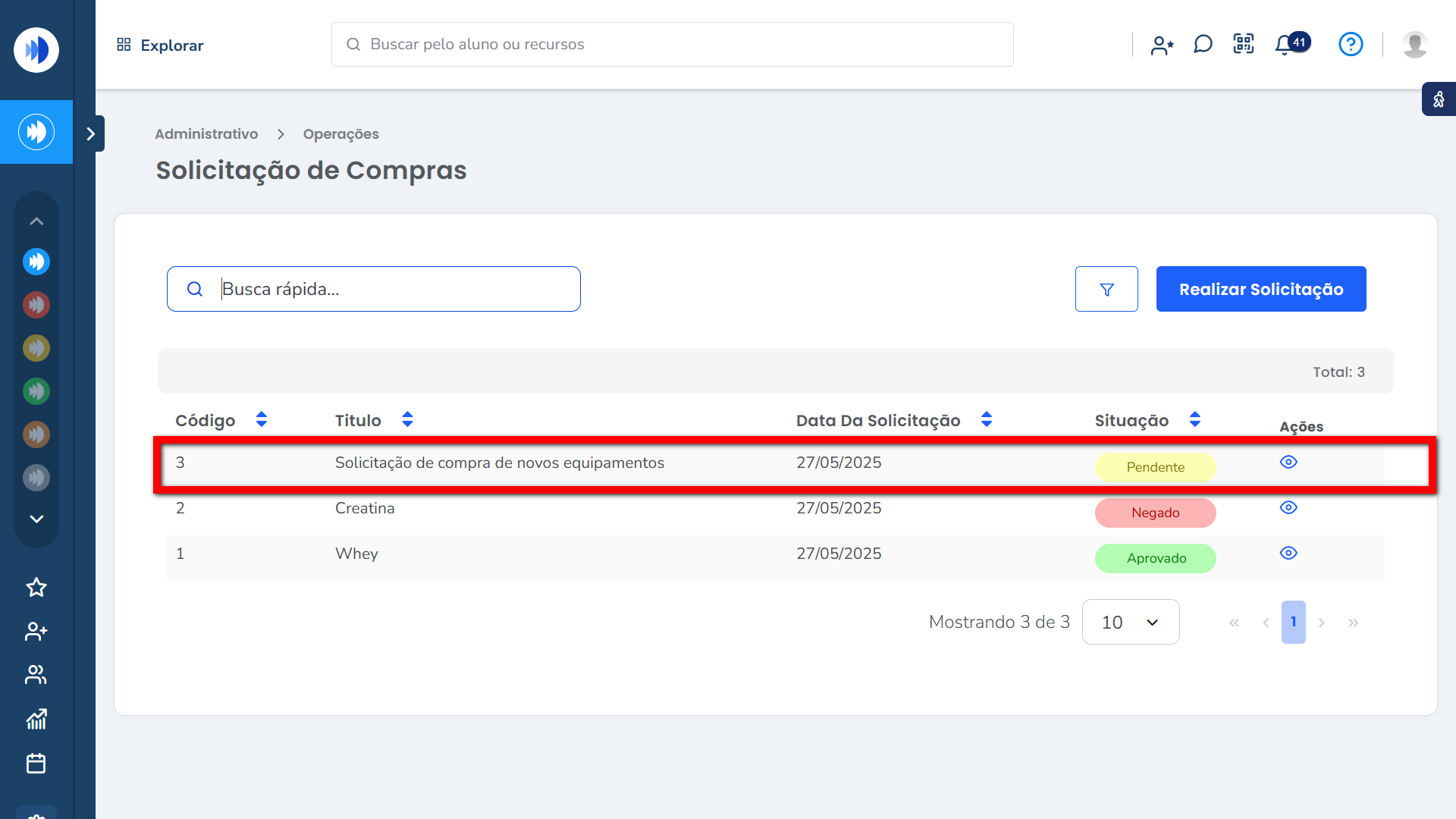Open the QR code scanner icon
The width and height of the screenshot is (1456, 819).
click(1244, 44)
